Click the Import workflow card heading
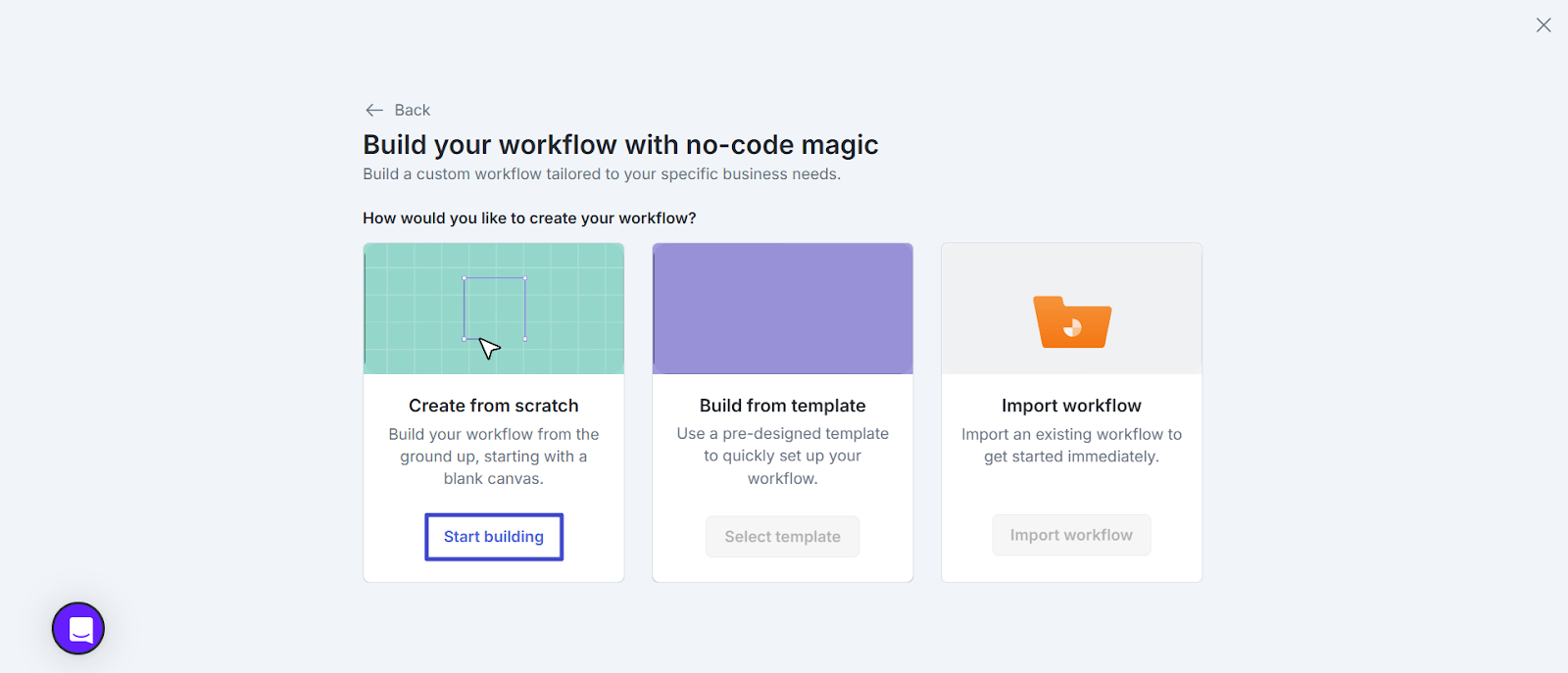 click(x=1071, y=406)
